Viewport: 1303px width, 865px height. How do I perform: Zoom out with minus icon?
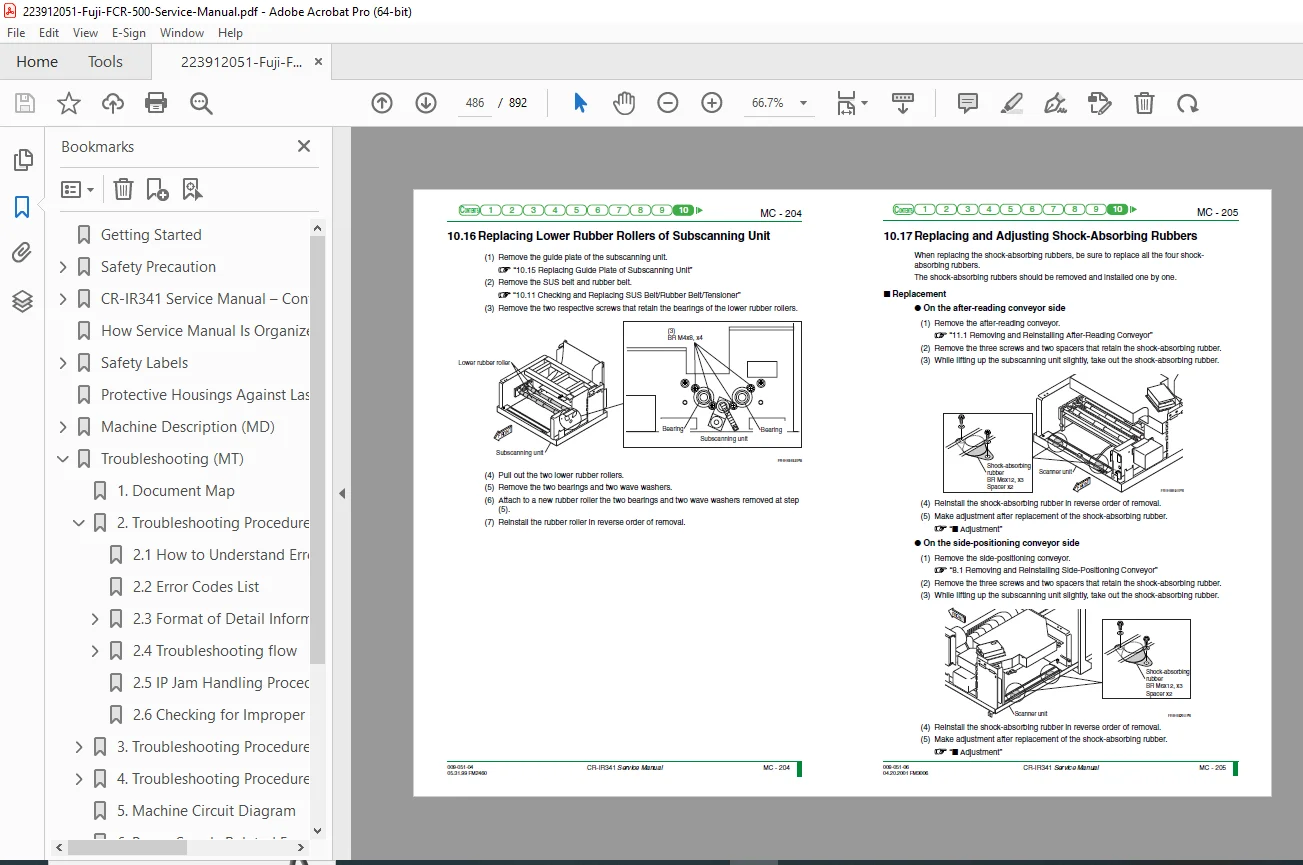pos(668,103)
